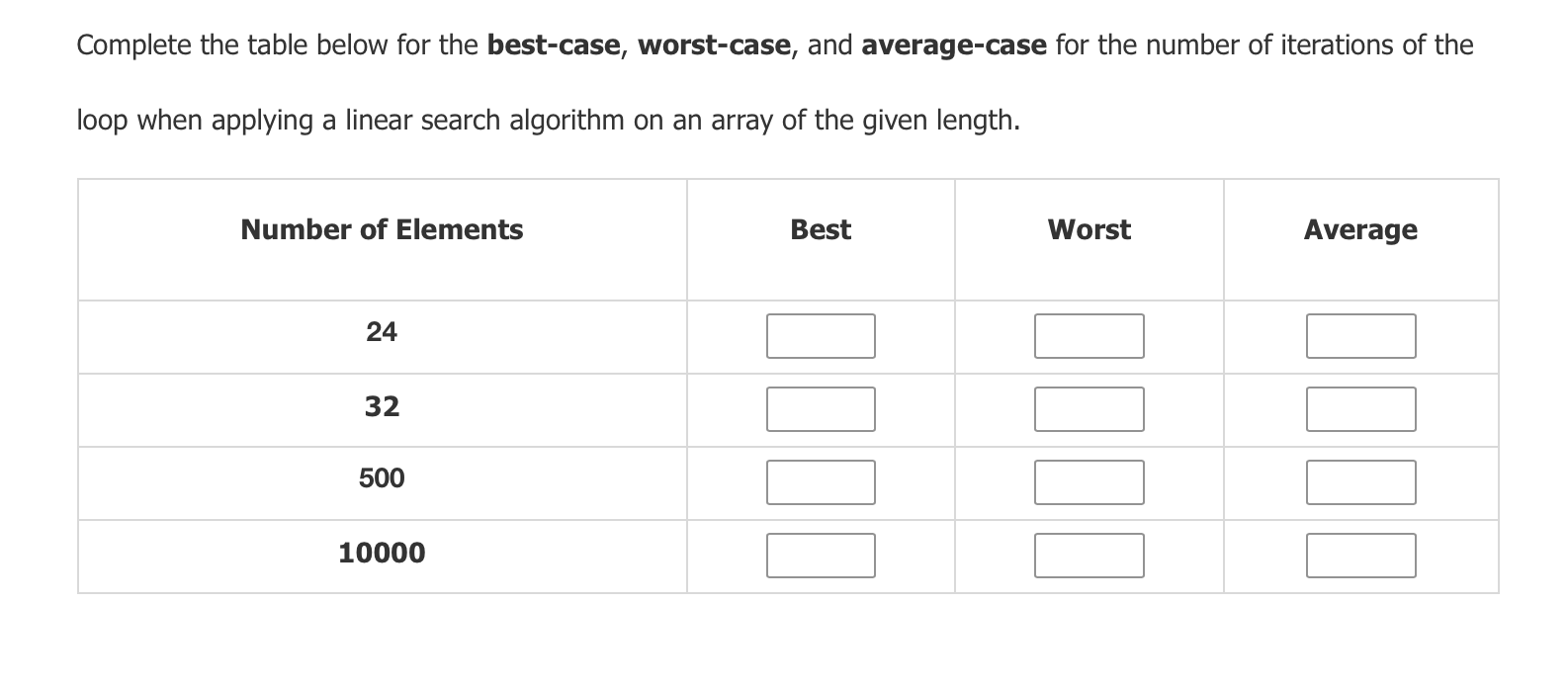This screenshot has height=690, width=1568.
Task: Click the row label 10000
Action: 382,554
